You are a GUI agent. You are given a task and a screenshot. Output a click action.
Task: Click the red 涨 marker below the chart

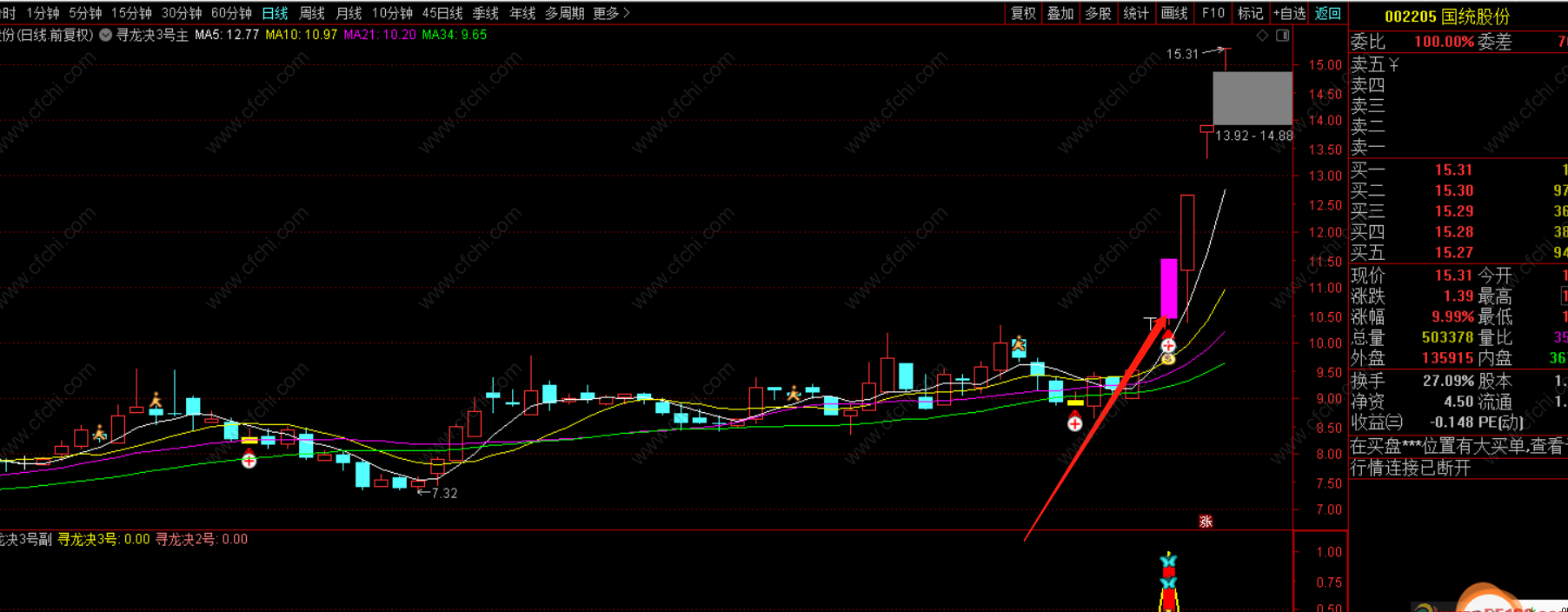(x=1206, y=522)
